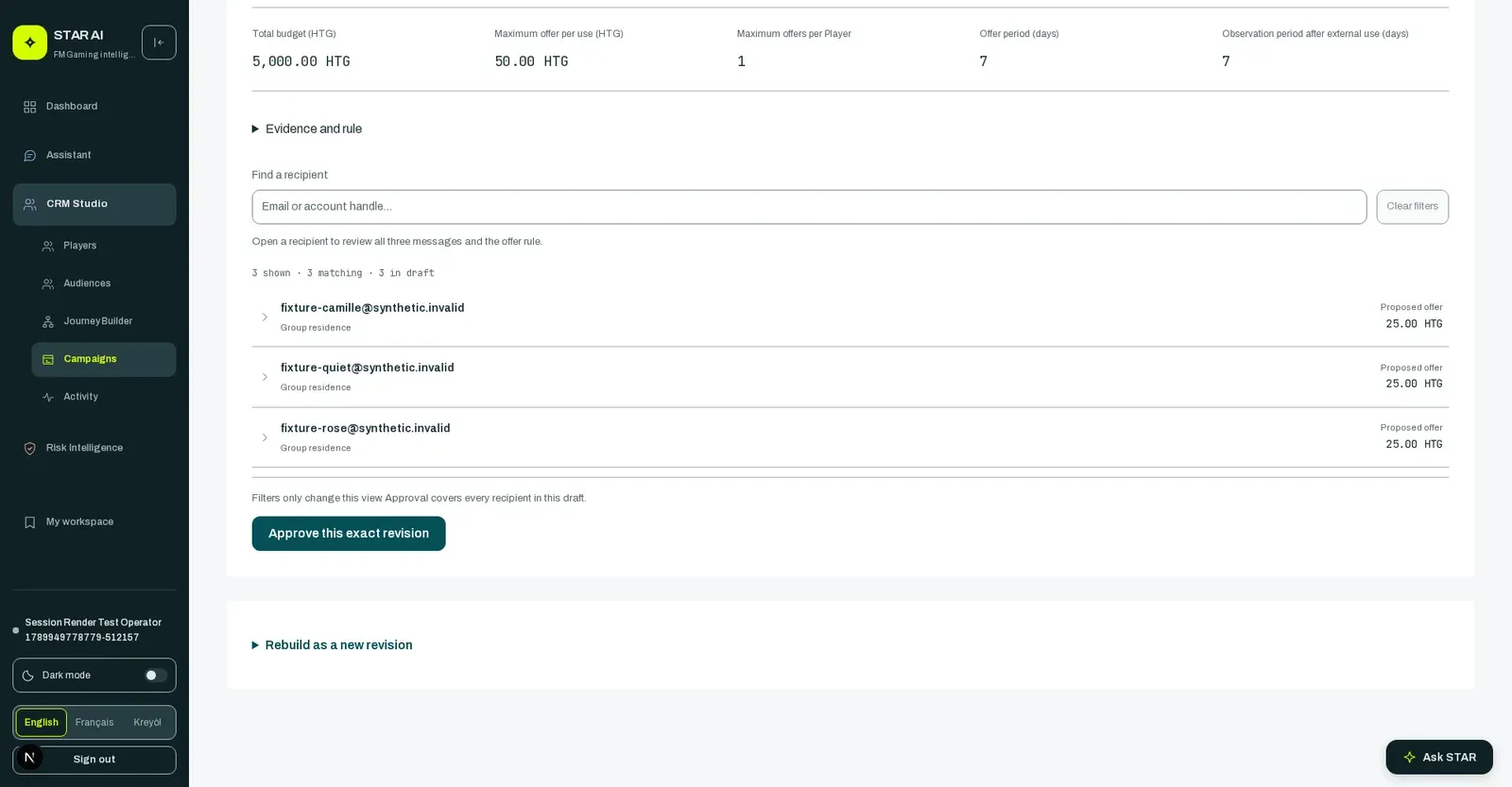Click the My workspace bookmark icon
The image size is (1512, 787).
point(29,522)
